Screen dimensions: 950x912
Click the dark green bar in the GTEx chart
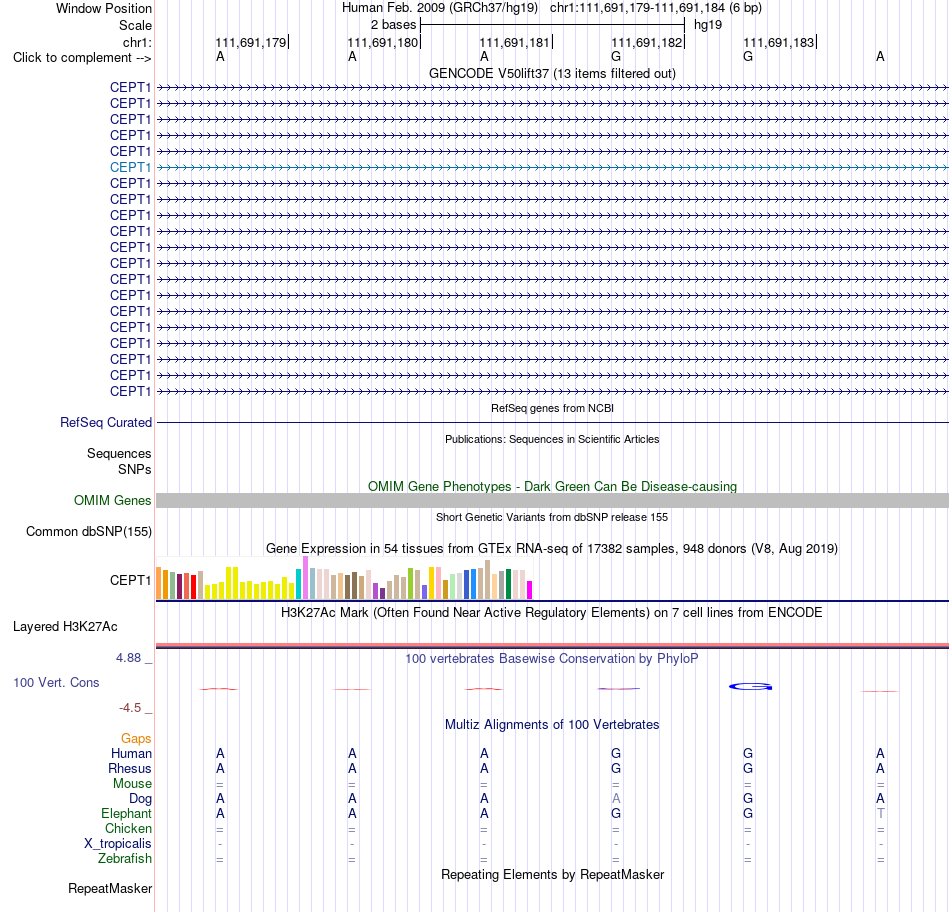pyautogui.click(x=508, y=584)
